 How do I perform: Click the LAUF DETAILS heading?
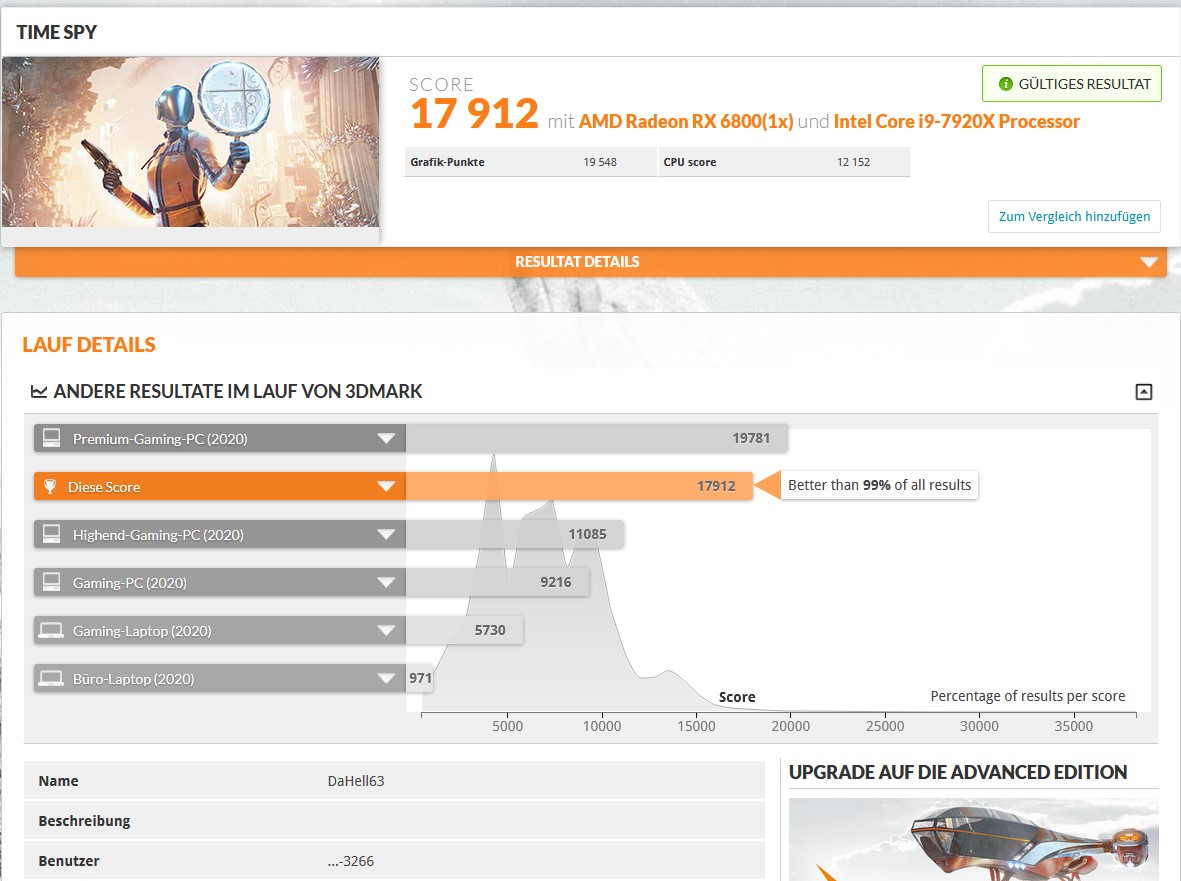coord(89,345)
